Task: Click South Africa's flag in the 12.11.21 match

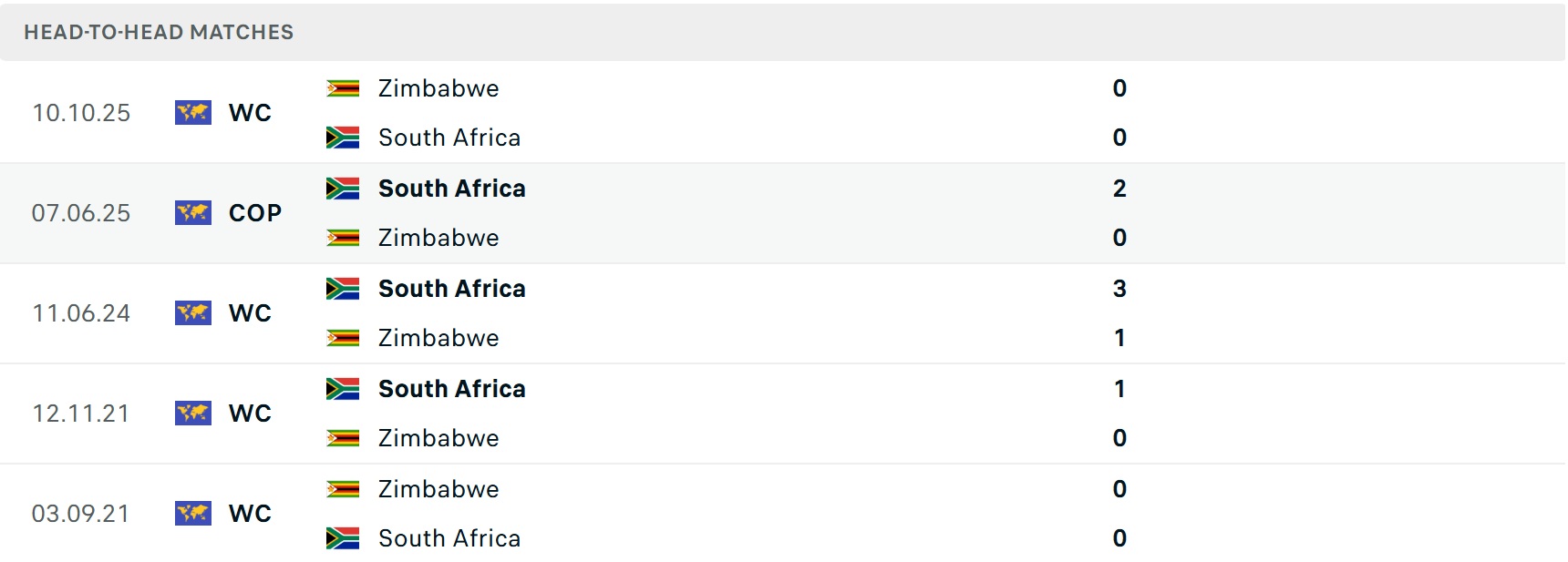Action: (x=343, y=389)
